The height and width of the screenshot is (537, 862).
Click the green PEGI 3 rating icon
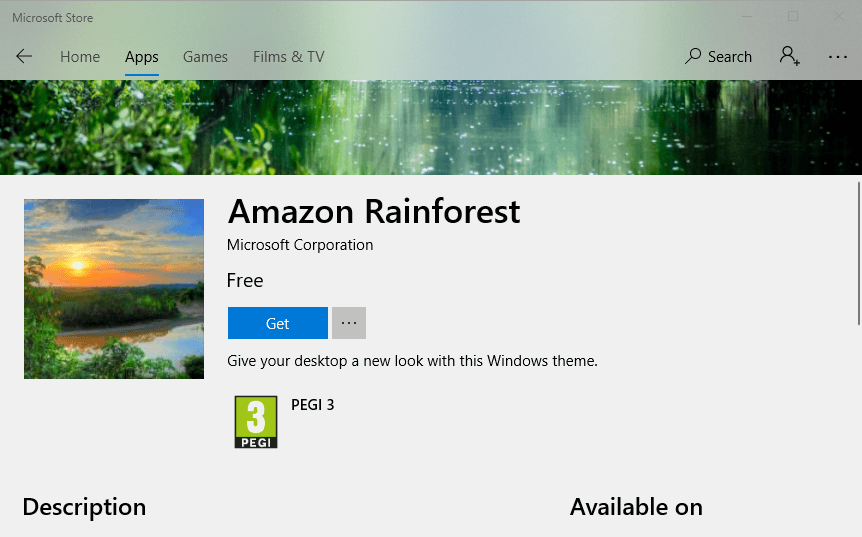pyautogui.click(x=255, y=421)
